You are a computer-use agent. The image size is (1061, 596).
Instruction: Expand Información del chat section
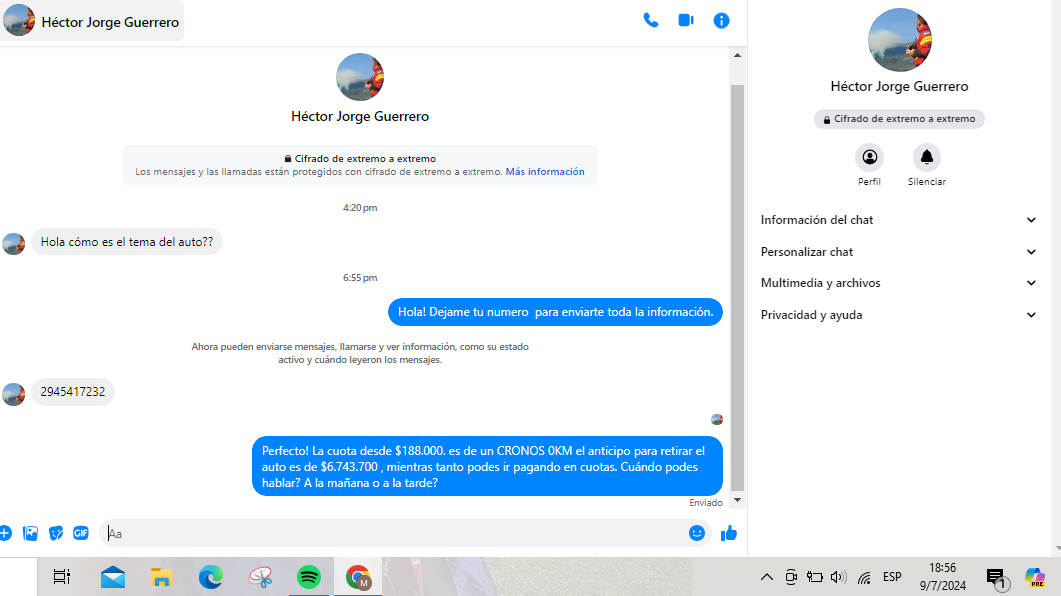(899, 220)
